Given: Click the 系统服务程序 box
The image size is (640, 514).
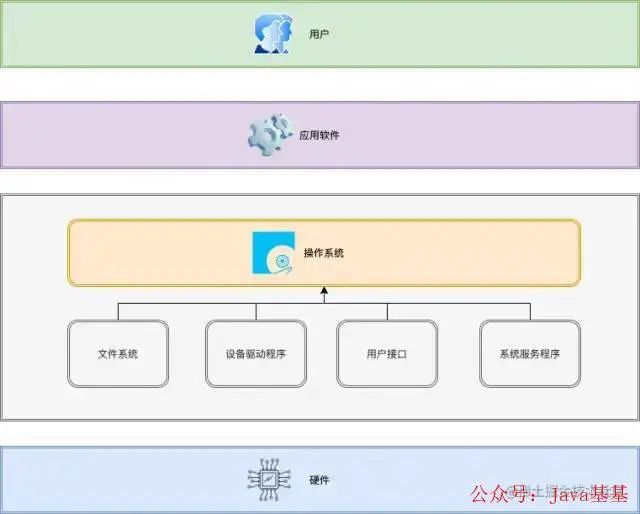Looking at the screenshot, I should [530, 354].
